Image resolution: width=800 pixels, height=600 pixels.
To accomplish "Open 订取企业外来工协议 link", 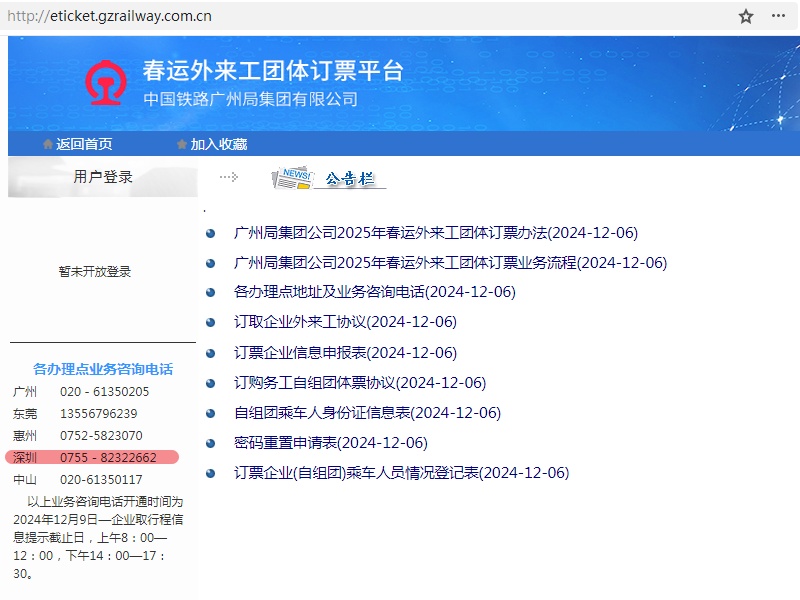I will (345, 322).
